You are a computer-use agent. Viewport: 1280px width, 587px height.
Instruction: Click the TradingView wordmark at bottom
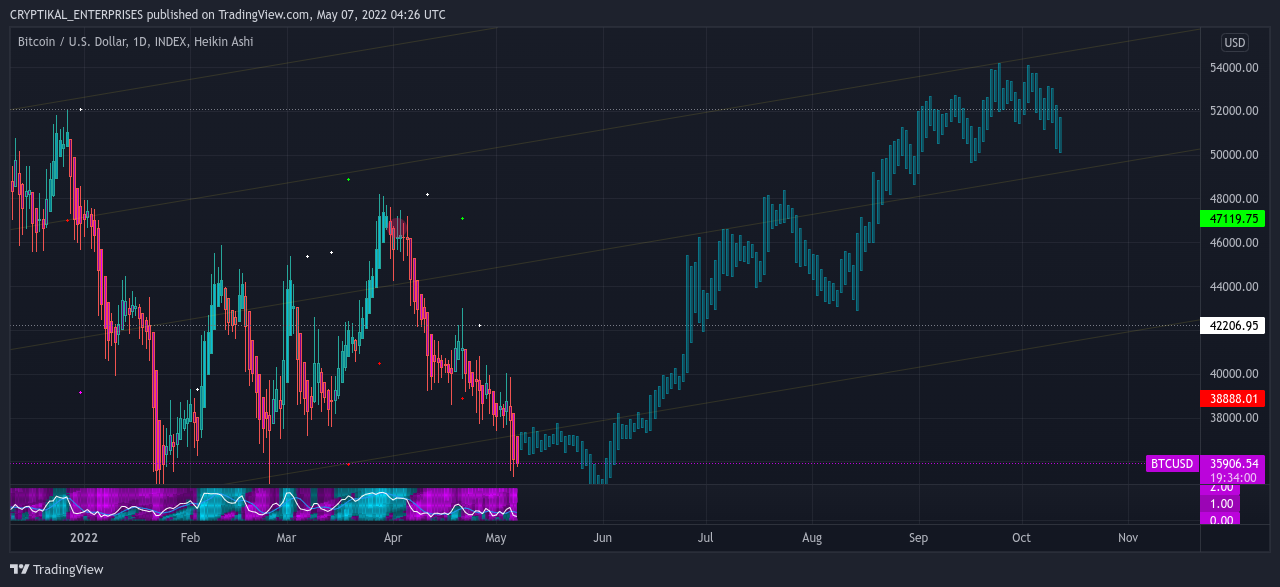(68, 570)
